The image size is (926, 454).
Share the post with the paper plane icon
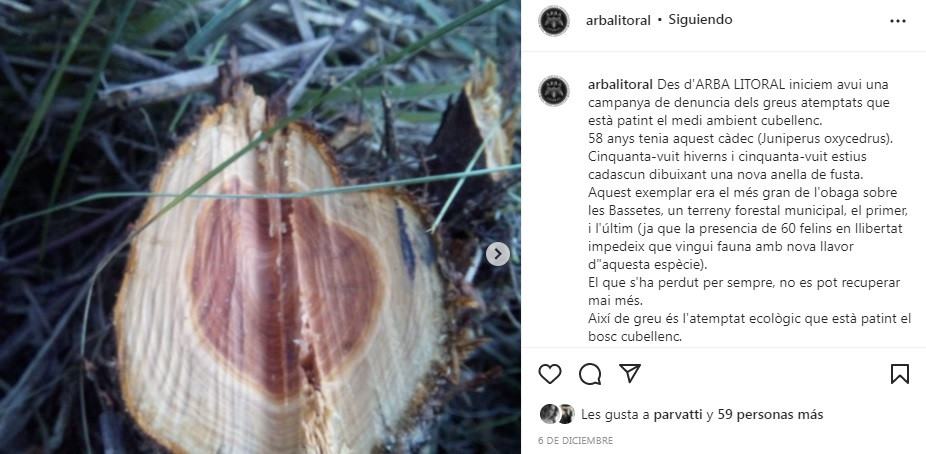pyautogui.click(x=630, y=373)
